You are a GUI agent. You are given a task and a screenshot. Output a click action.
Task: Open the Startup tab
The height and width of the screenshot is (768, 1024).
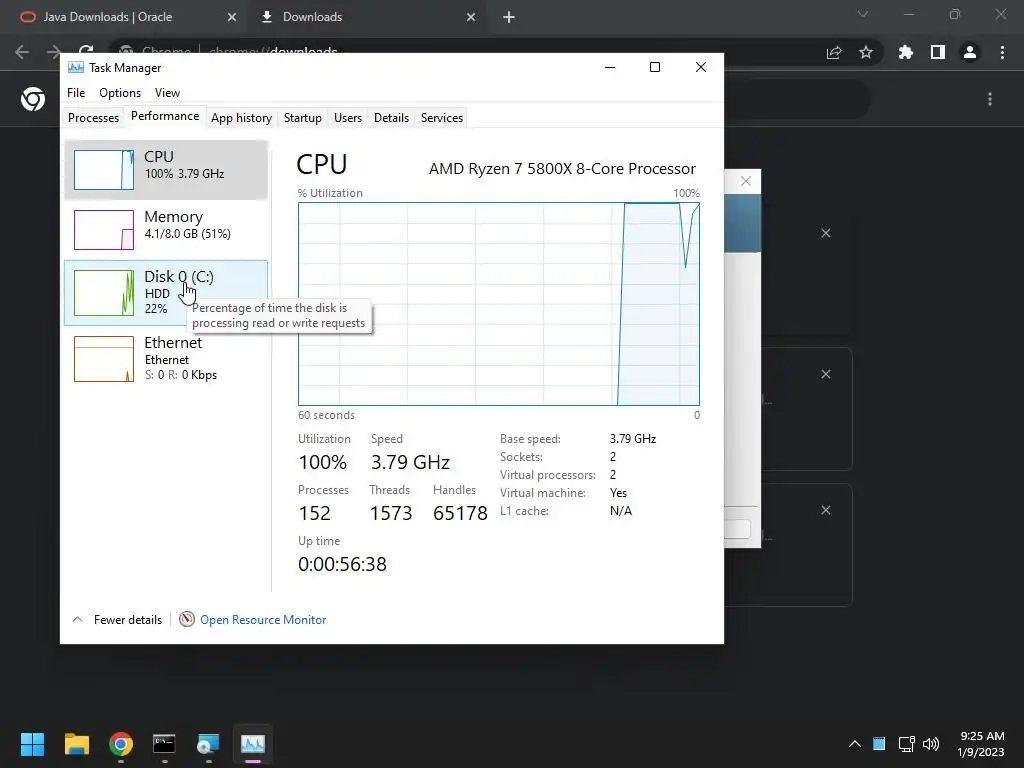coord(302,118)
